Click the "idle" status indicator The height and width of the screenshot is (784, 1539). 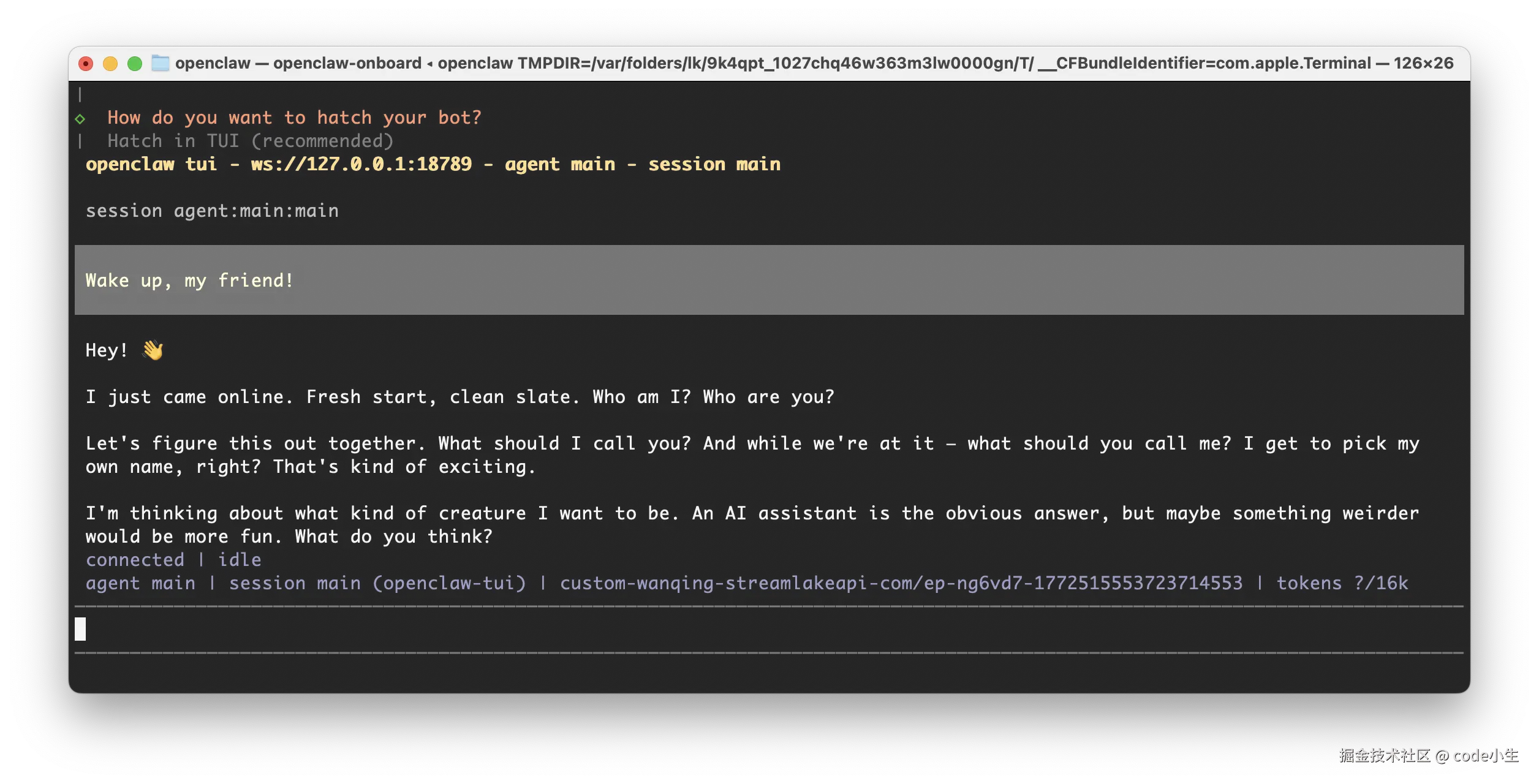tap(240, 560)
